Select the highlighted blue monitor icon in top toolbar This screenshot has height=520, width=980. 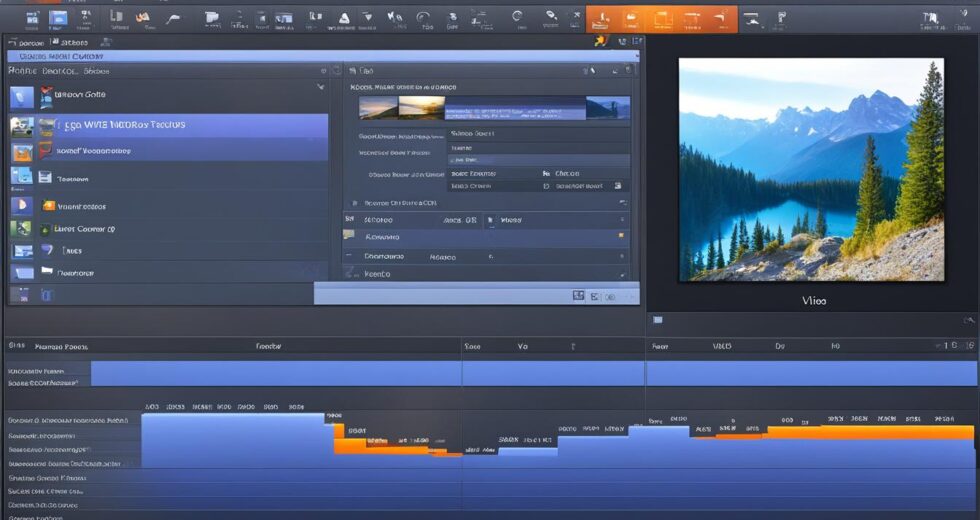tap(58, 19)
